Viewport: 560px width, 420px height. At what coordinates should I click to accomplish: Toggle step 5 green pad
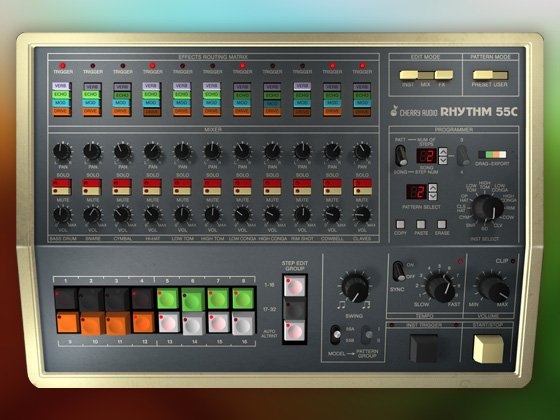[168, 299]
